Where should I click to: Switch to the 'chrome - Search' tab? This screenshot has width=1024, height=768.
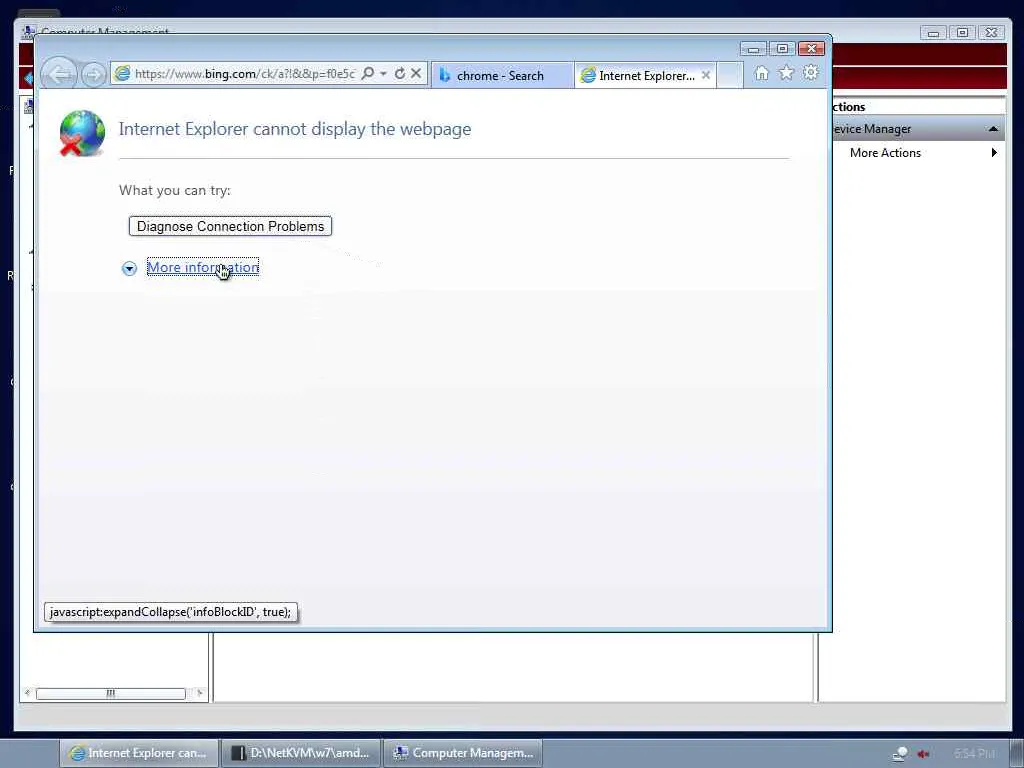click(502, 75)
